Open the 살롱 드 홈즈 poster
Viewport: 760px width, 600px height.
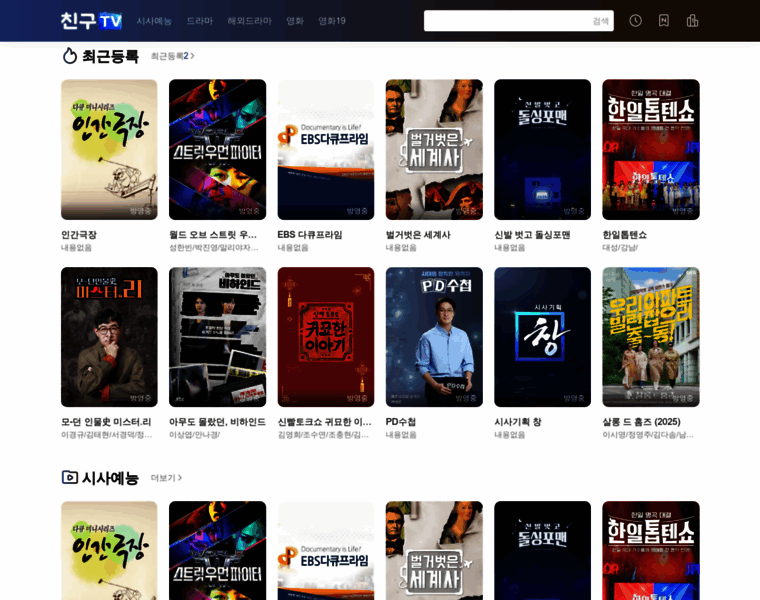tap(651, 337)
